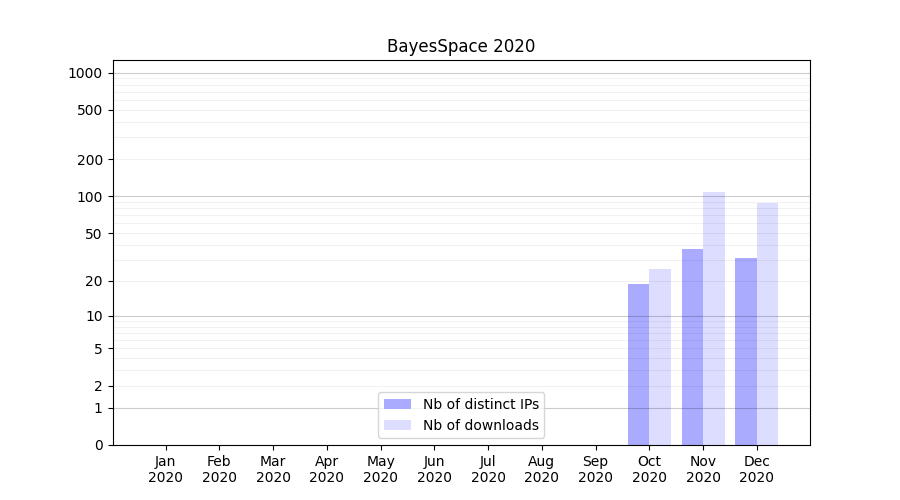Click the chart title BayesSpace 2020

tap(461, 46)
